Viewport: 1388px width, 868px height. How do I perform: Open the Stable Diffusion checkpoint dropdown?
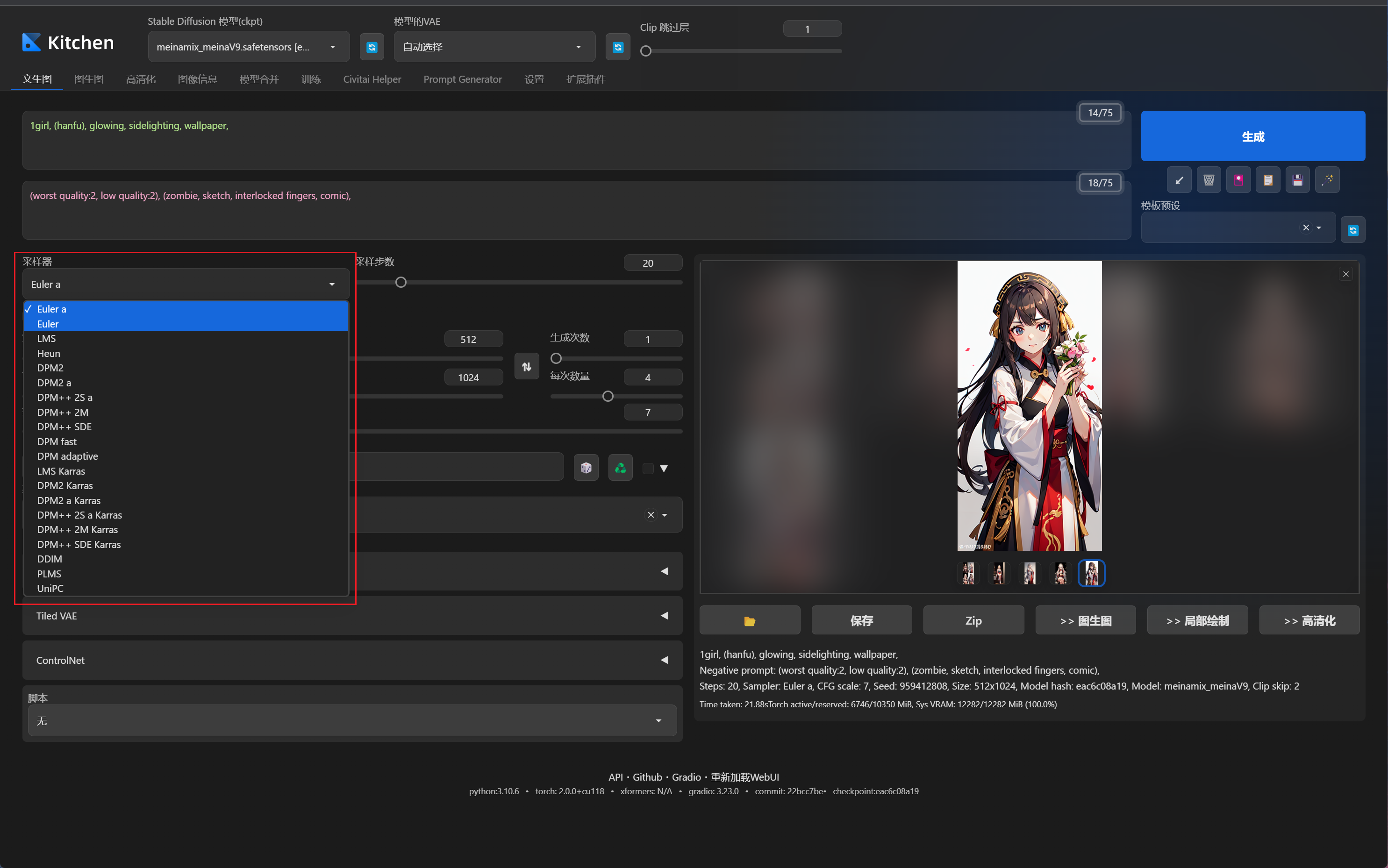(249, 47)
